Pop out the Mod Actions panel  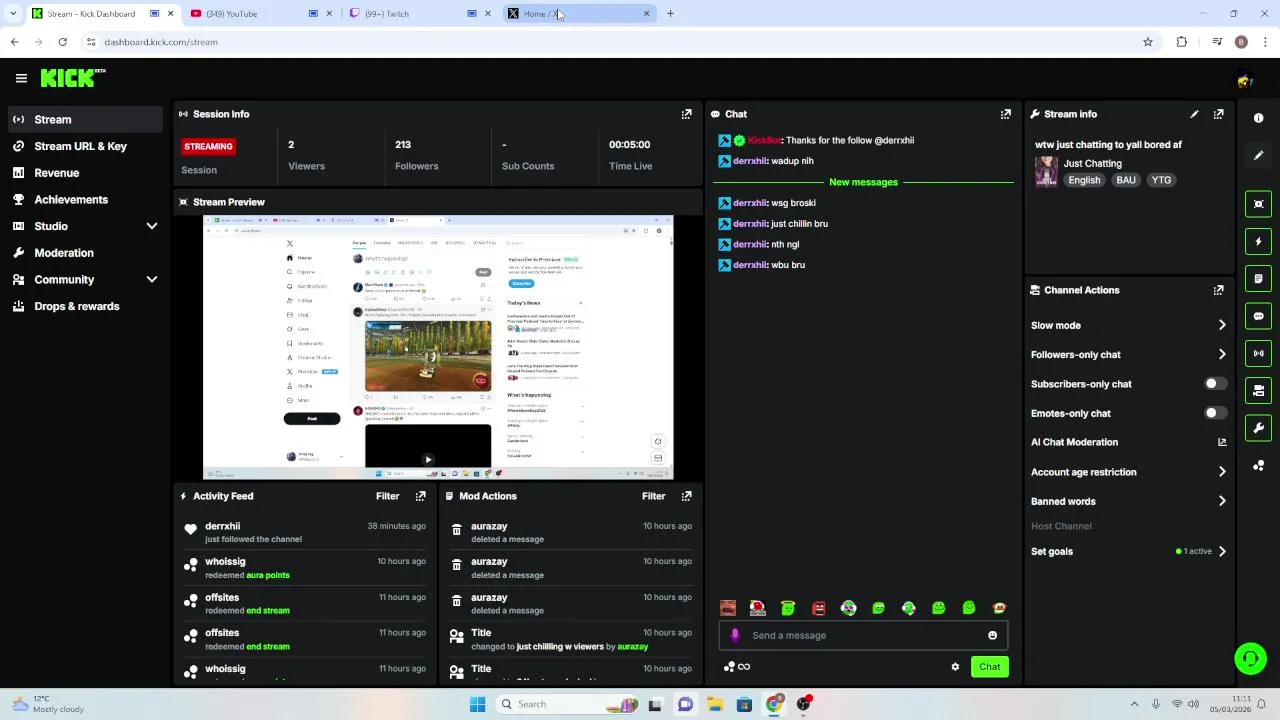pos(686,496)
